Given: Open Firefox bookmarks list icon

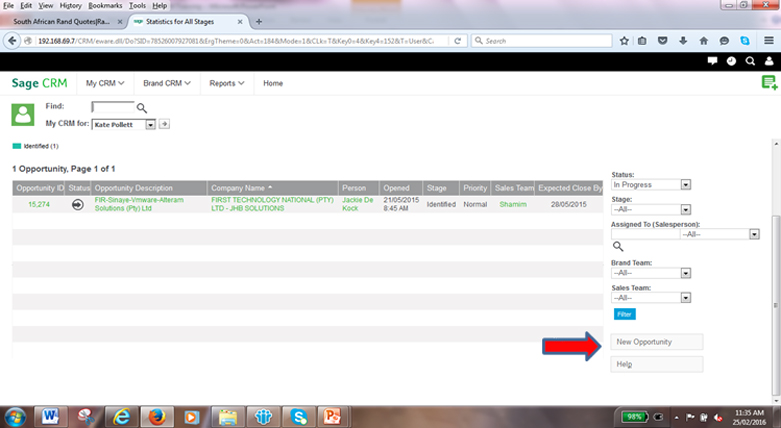Looking at the screenshot, I should [642, 41].
